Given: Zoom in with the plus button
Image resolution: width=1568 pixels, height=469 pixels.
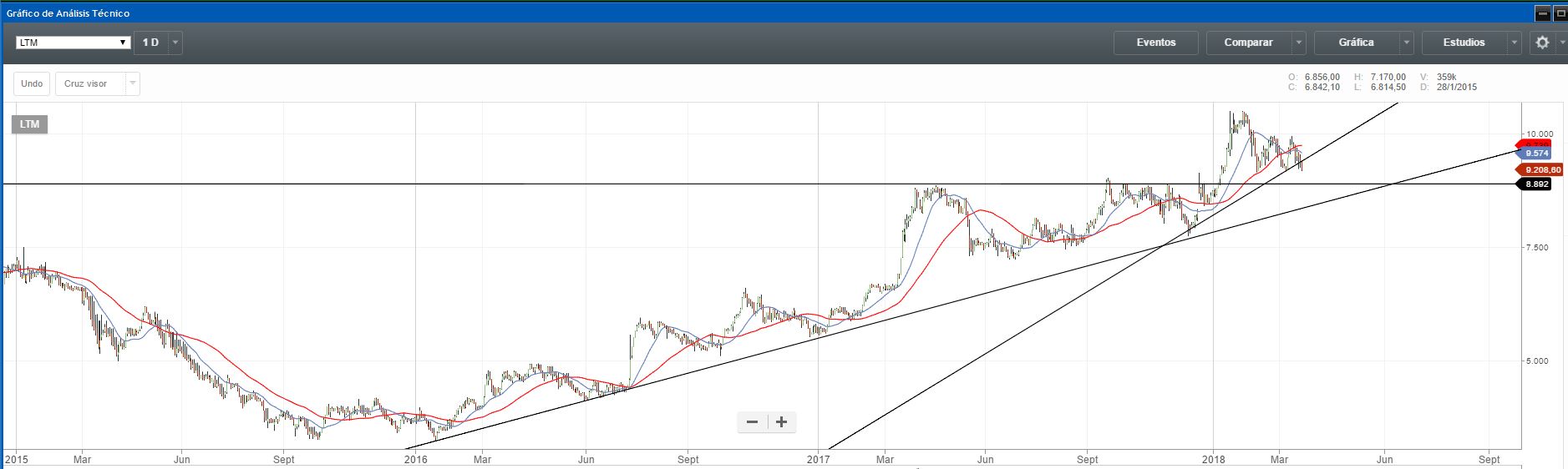Looking at the screenshot, I should point(782,422).
